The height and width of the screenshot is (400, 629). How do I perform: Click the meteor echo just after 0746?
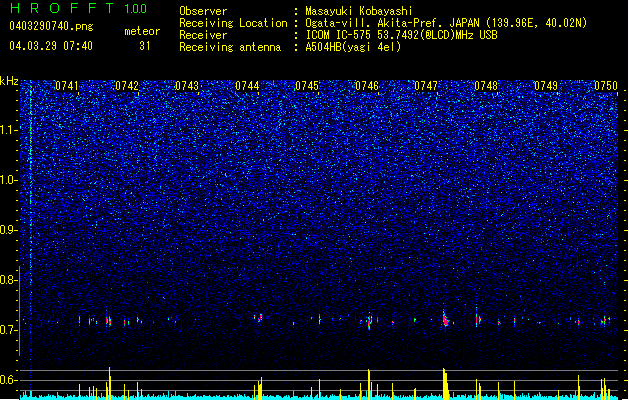pos(369,321)
